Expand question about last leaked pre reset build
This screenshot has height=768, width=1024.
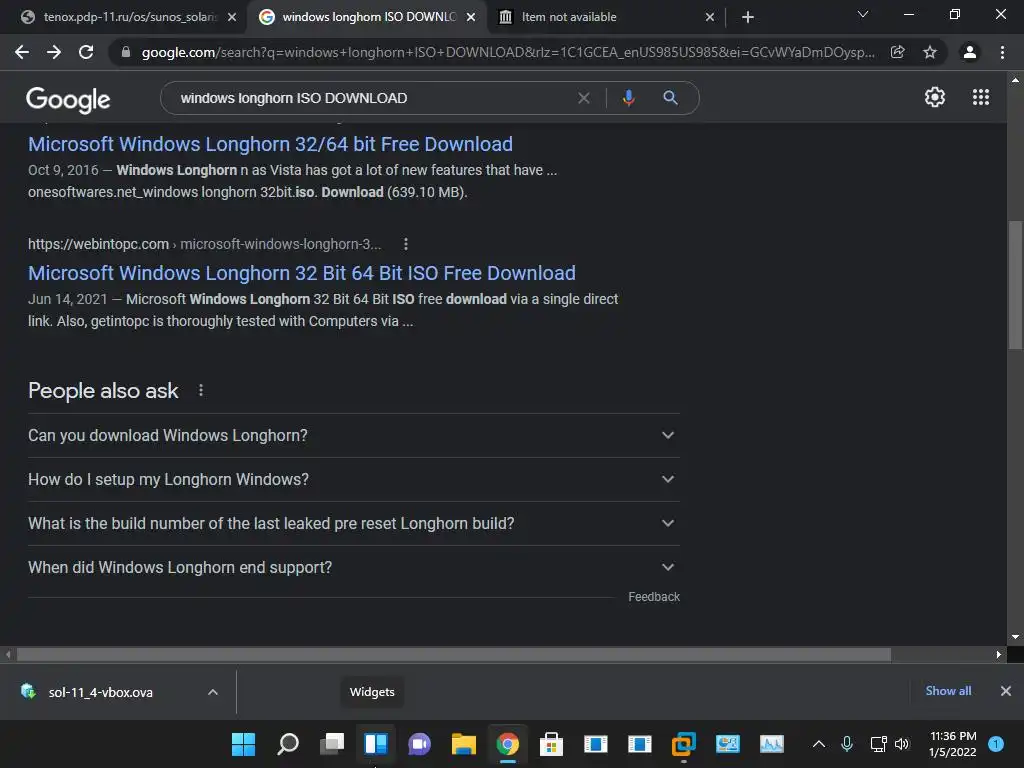353,524
